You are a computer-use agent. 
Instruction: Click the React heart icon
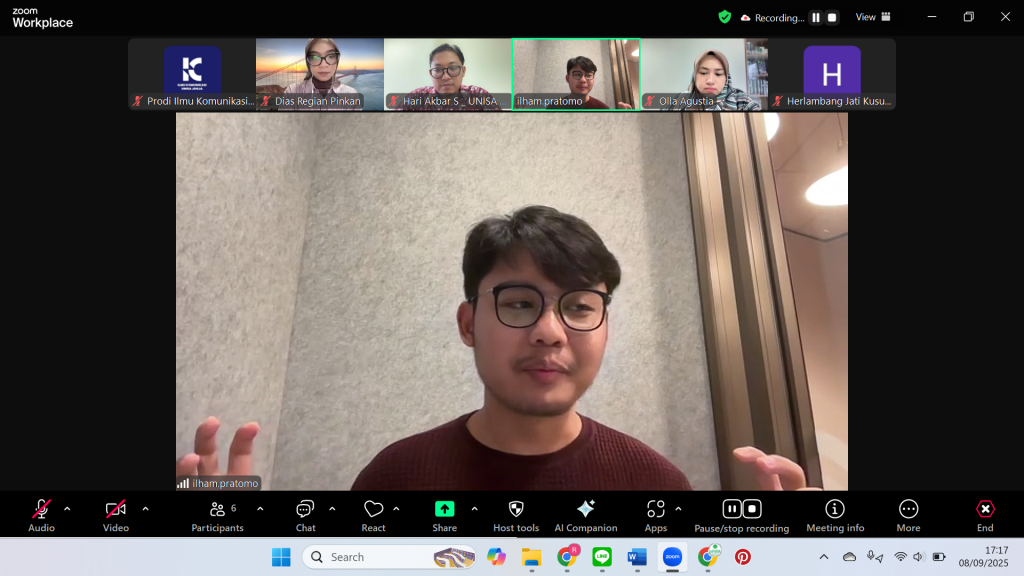tap(373, 514)
